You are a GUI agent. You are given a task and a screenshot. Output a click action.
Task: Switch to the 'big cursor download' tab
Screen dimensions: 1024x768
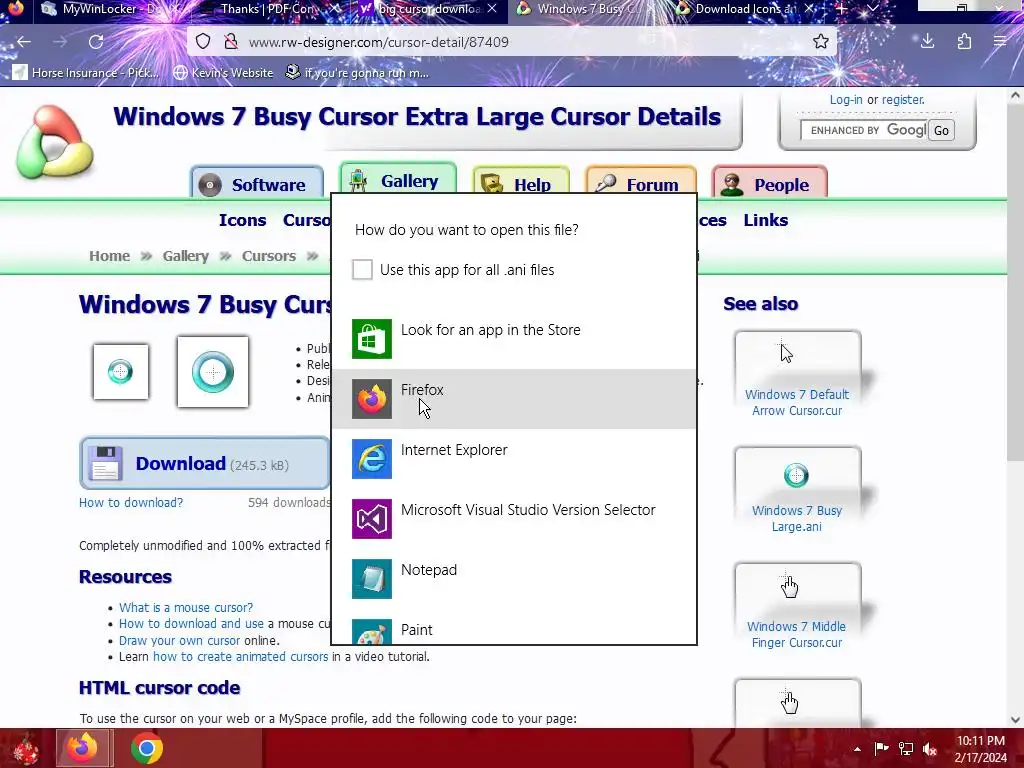point(428,9)
